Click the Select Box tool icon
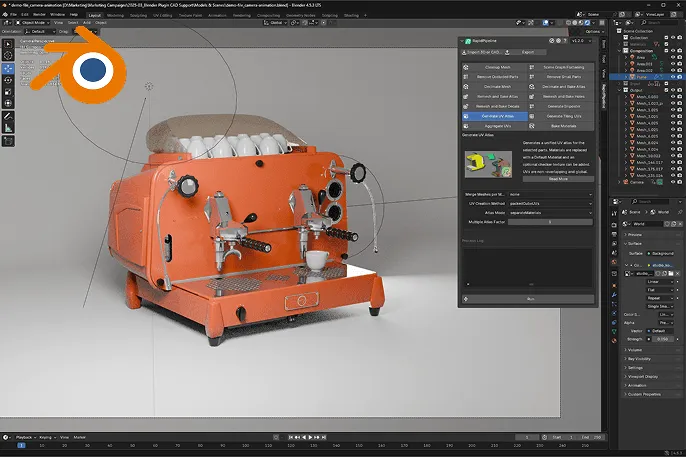 click(8, 44)
